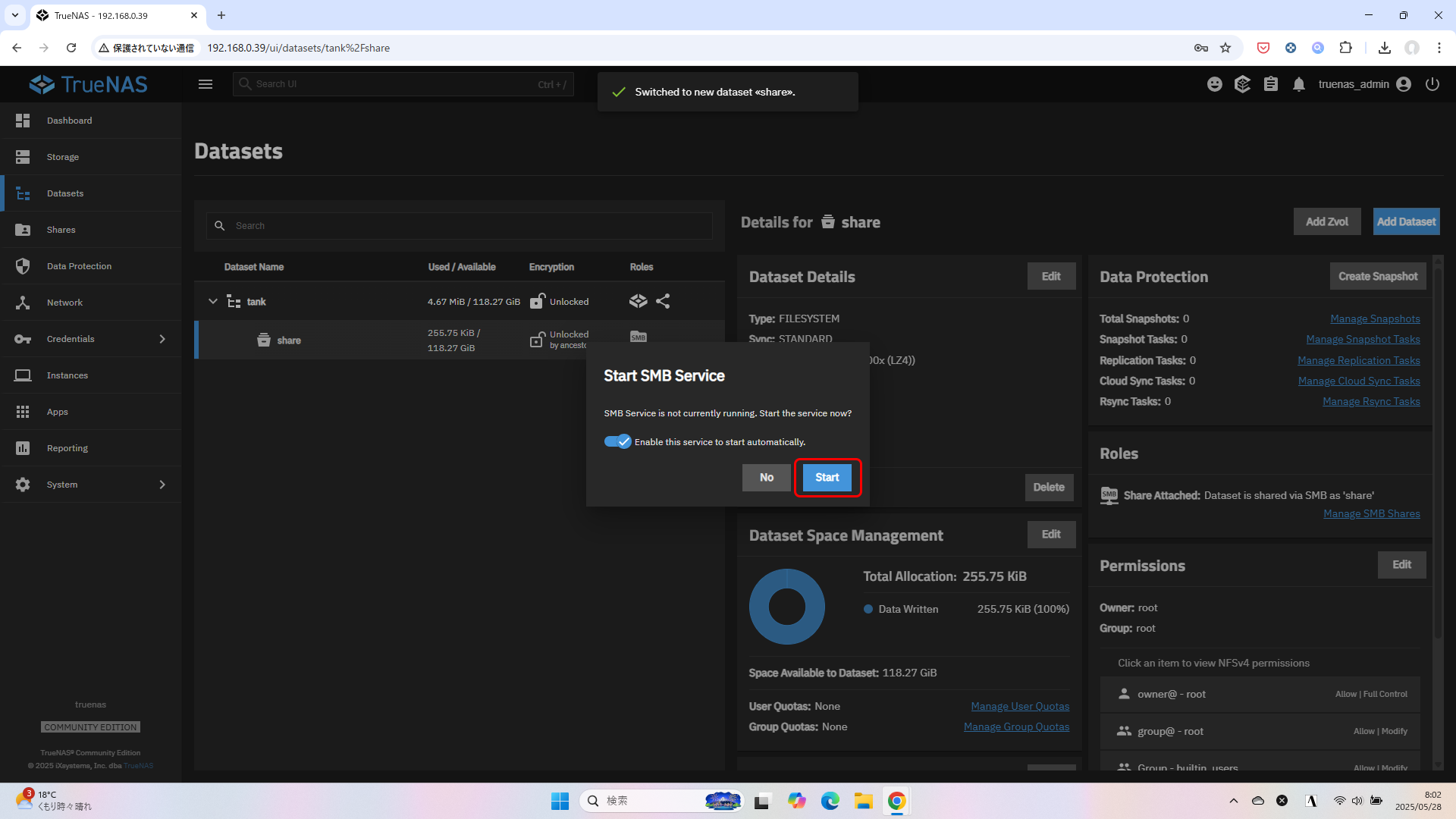The height and width of the screenshot is (819, 1456).
Task: Click Edit in Dataset Space Management card
Action: point(1051,535)
